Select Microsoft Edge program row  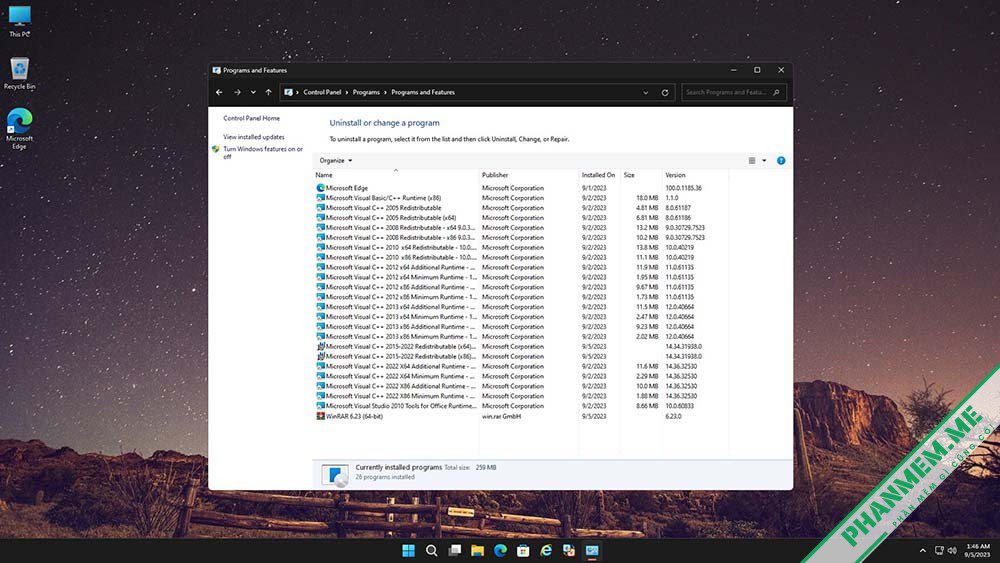pyautogui.click(x=522, y=188)
